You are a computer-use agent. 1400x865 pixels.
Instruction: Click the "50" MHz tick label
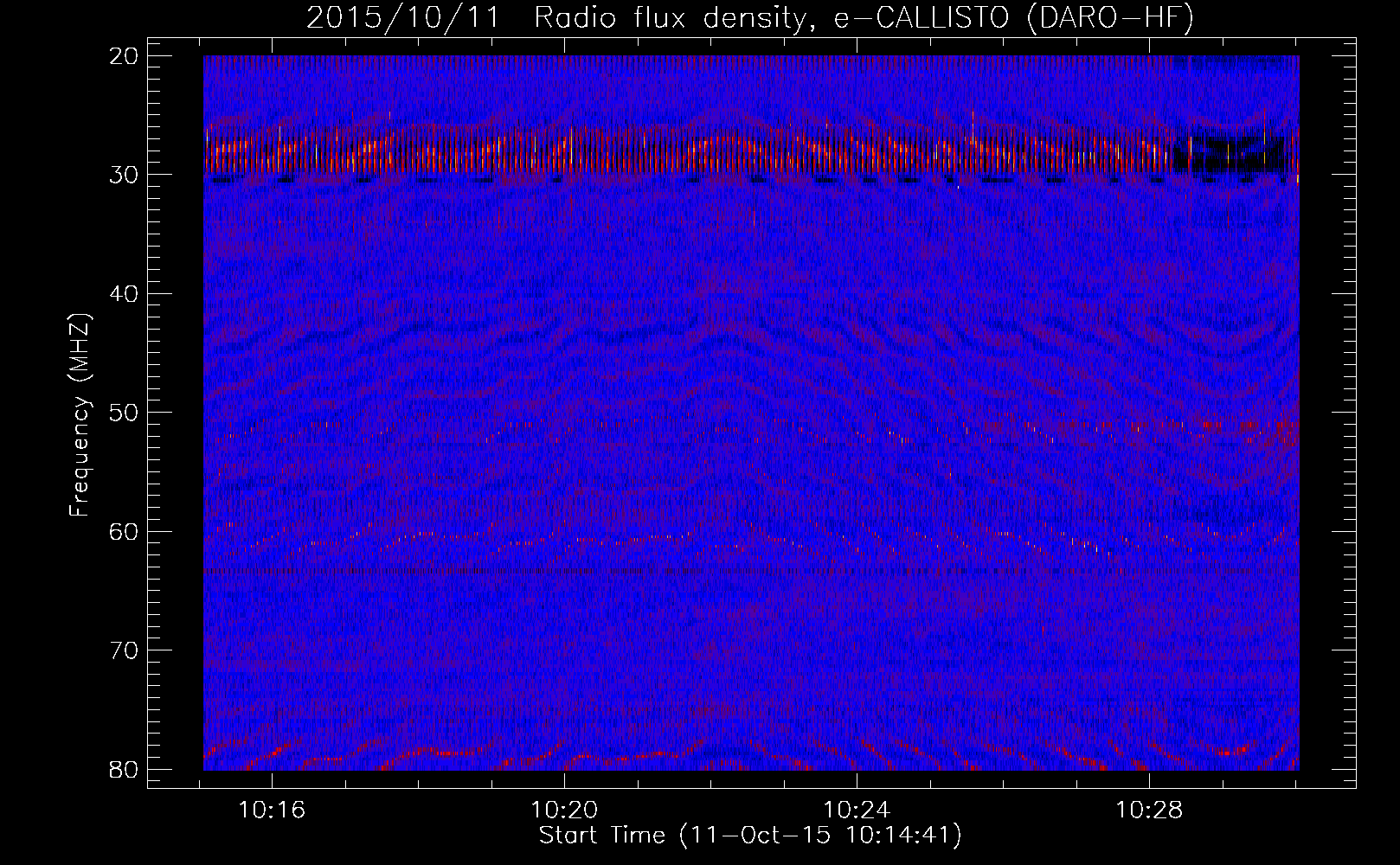(125, 413)
